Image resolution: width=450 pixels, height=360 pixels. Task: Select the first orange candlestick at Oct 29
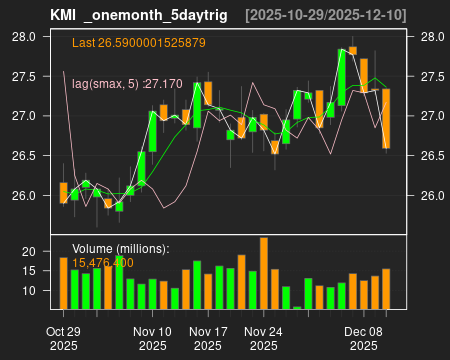63,193
